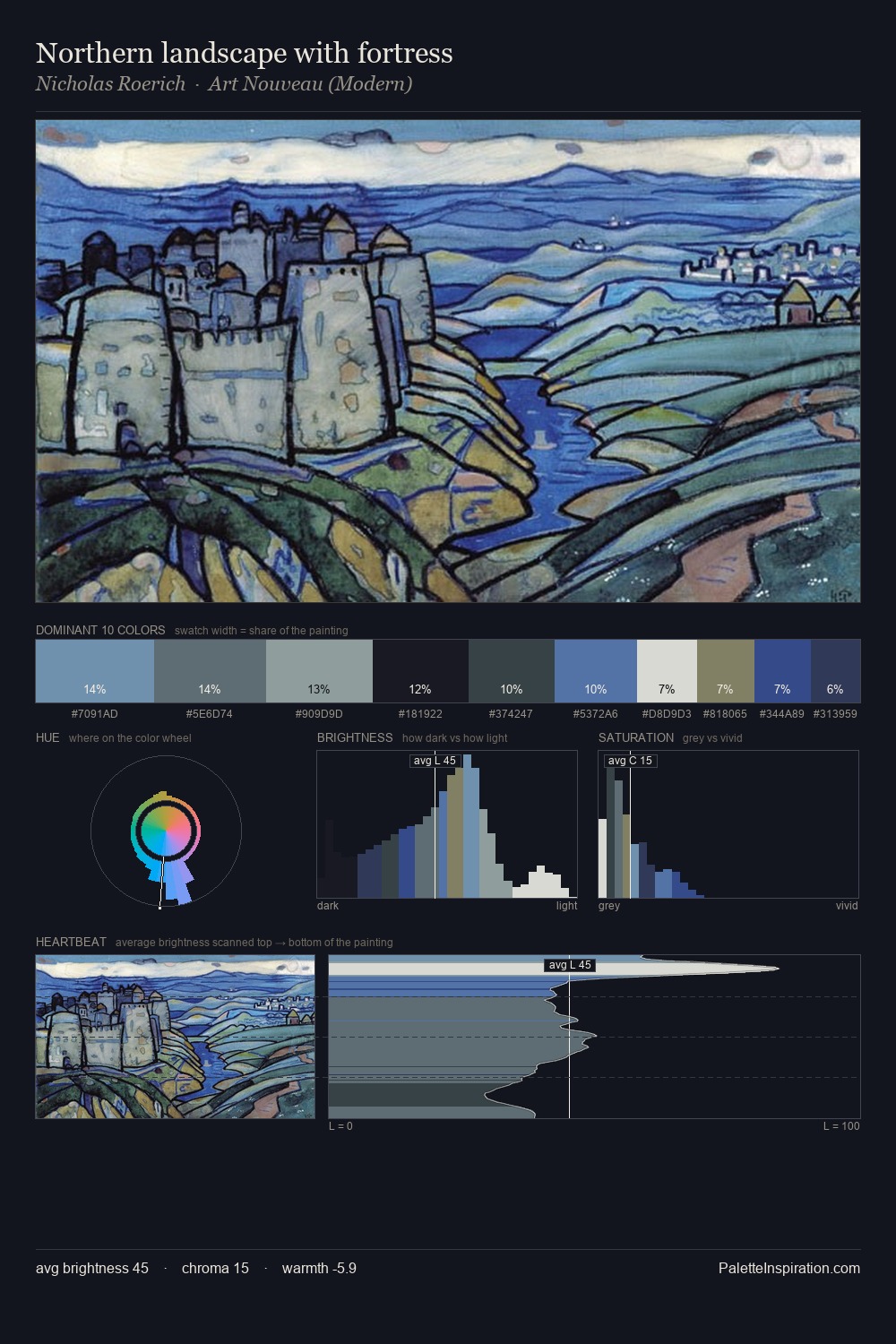The width and height of the screenshot is (896, 1344).
Task: Click the 'Nicholas Roerich · Art Nouveau (Modern)' subtitle
Action: [x=224, y=84]
